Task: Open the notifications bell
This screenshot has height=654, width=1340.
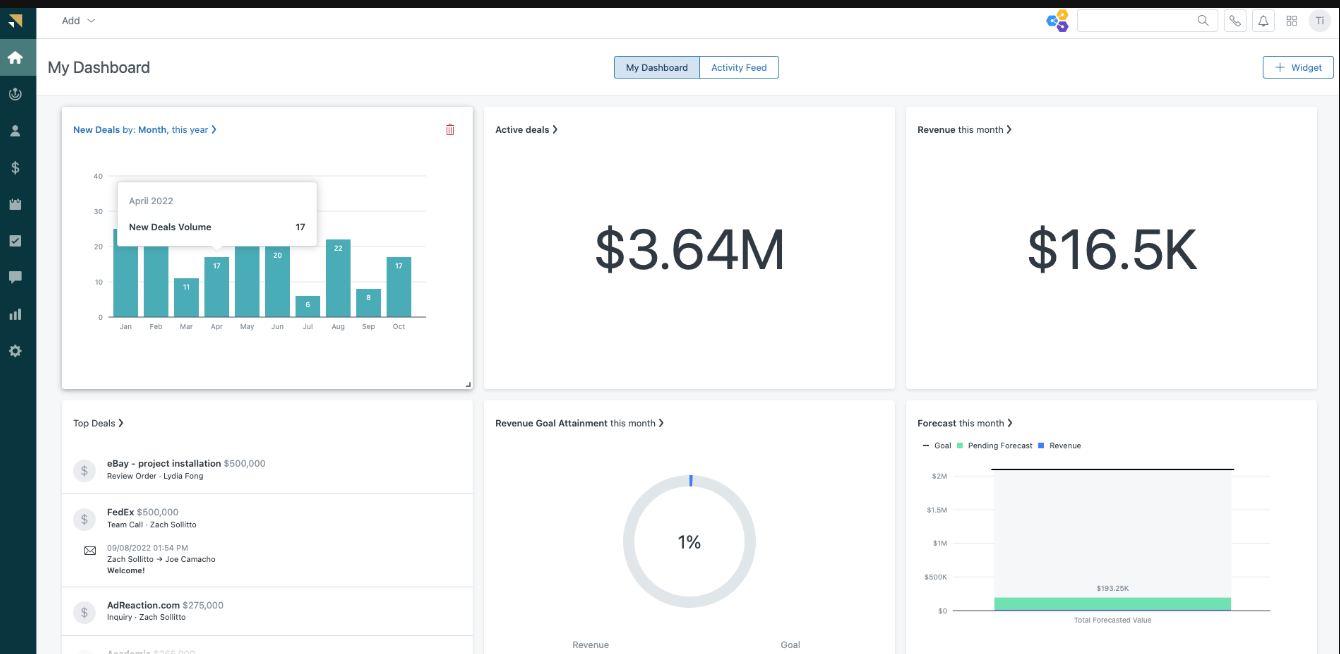Action: (1263, 21)
